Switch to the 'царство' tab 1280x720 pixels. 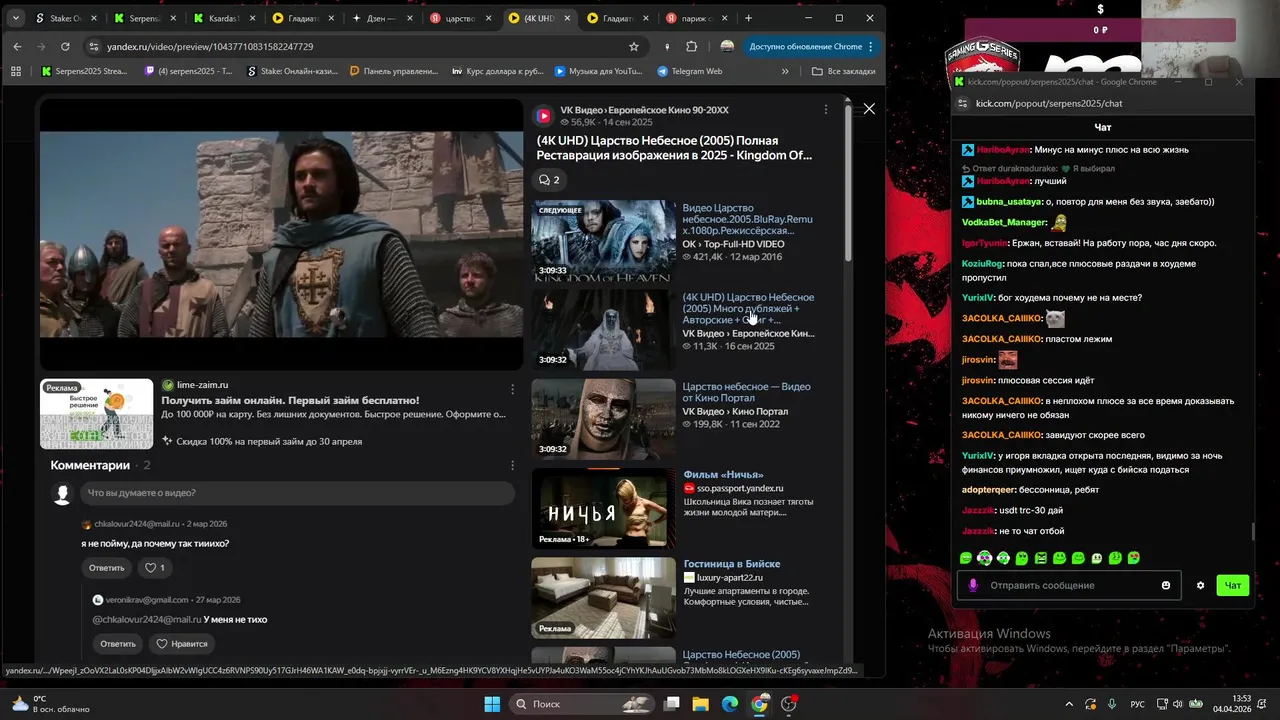(x=462, y=18)
